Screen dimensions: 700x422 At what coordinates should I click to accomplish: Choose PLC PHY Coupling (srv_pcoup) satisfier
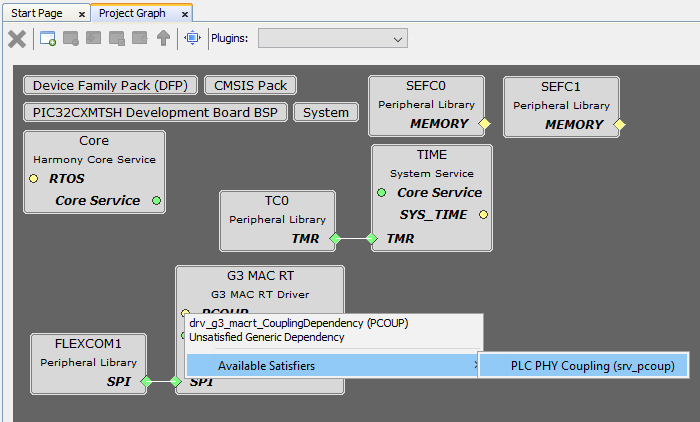point(583,366)
